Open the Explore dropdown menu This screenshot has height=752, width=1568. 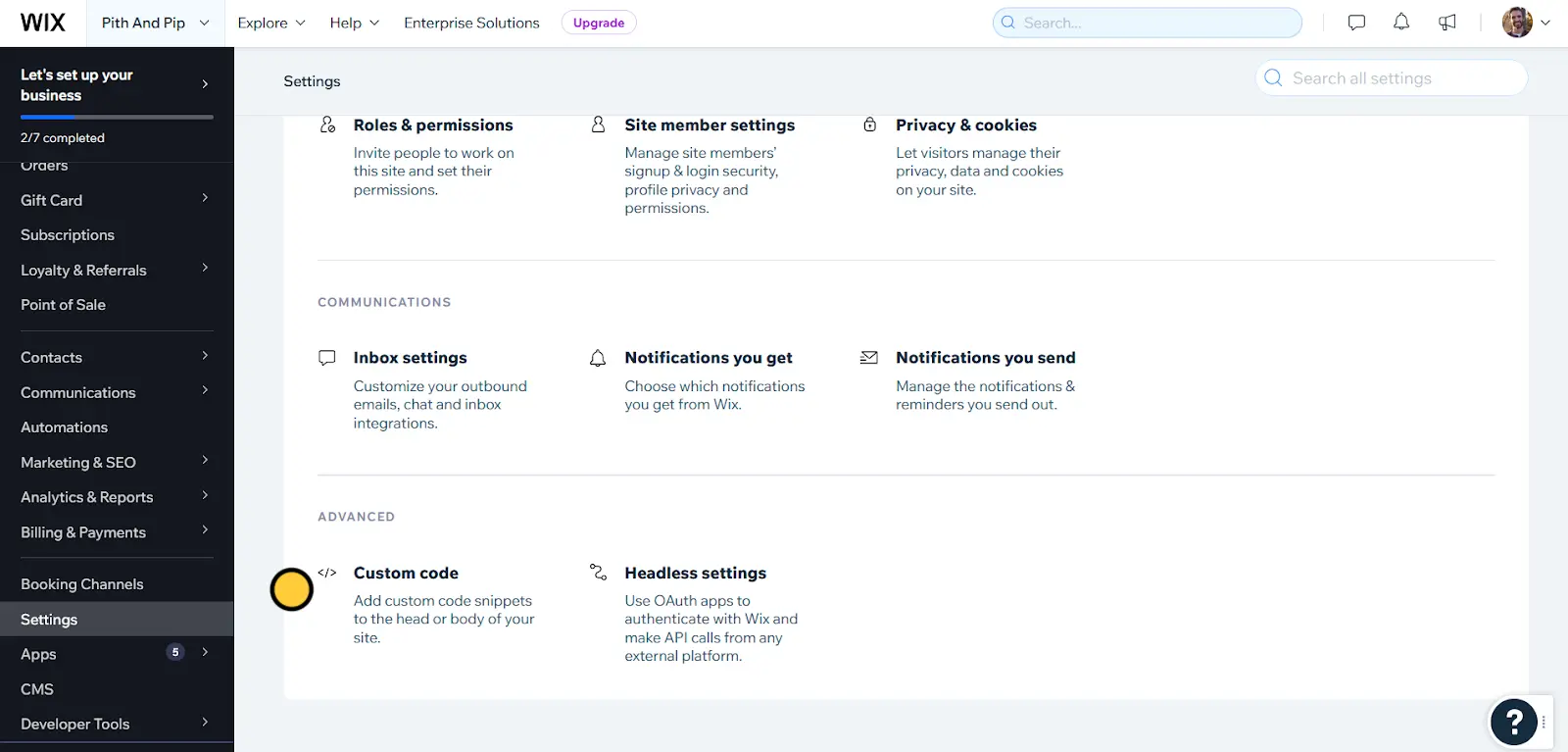coord(271,23)
